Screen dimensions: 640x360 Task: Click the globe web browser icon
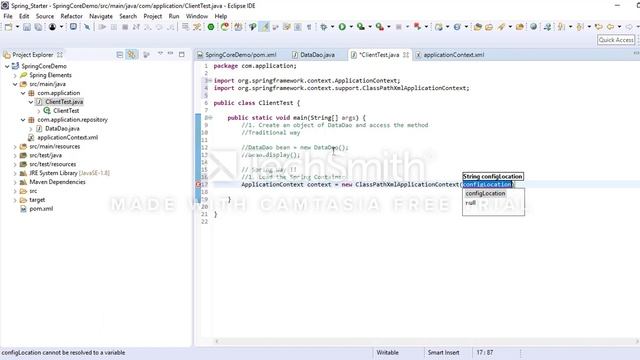533,27
